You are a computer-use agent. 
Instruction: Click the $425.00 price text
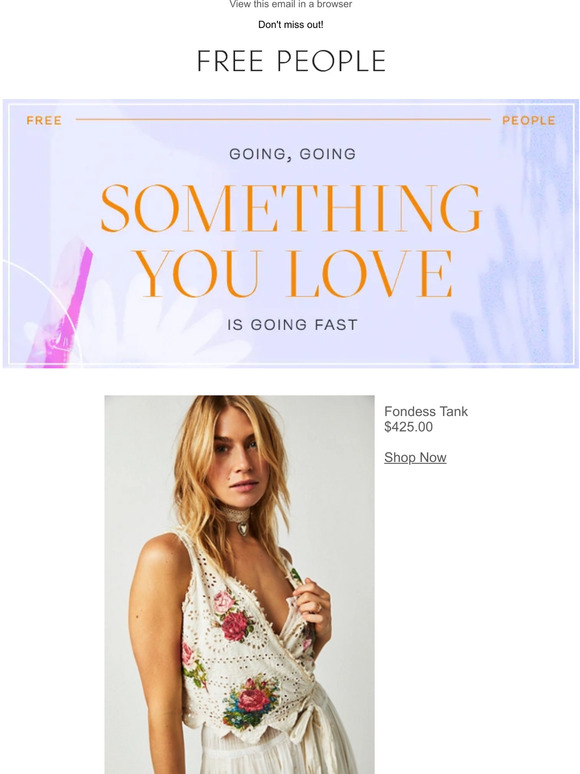[408, 427]
